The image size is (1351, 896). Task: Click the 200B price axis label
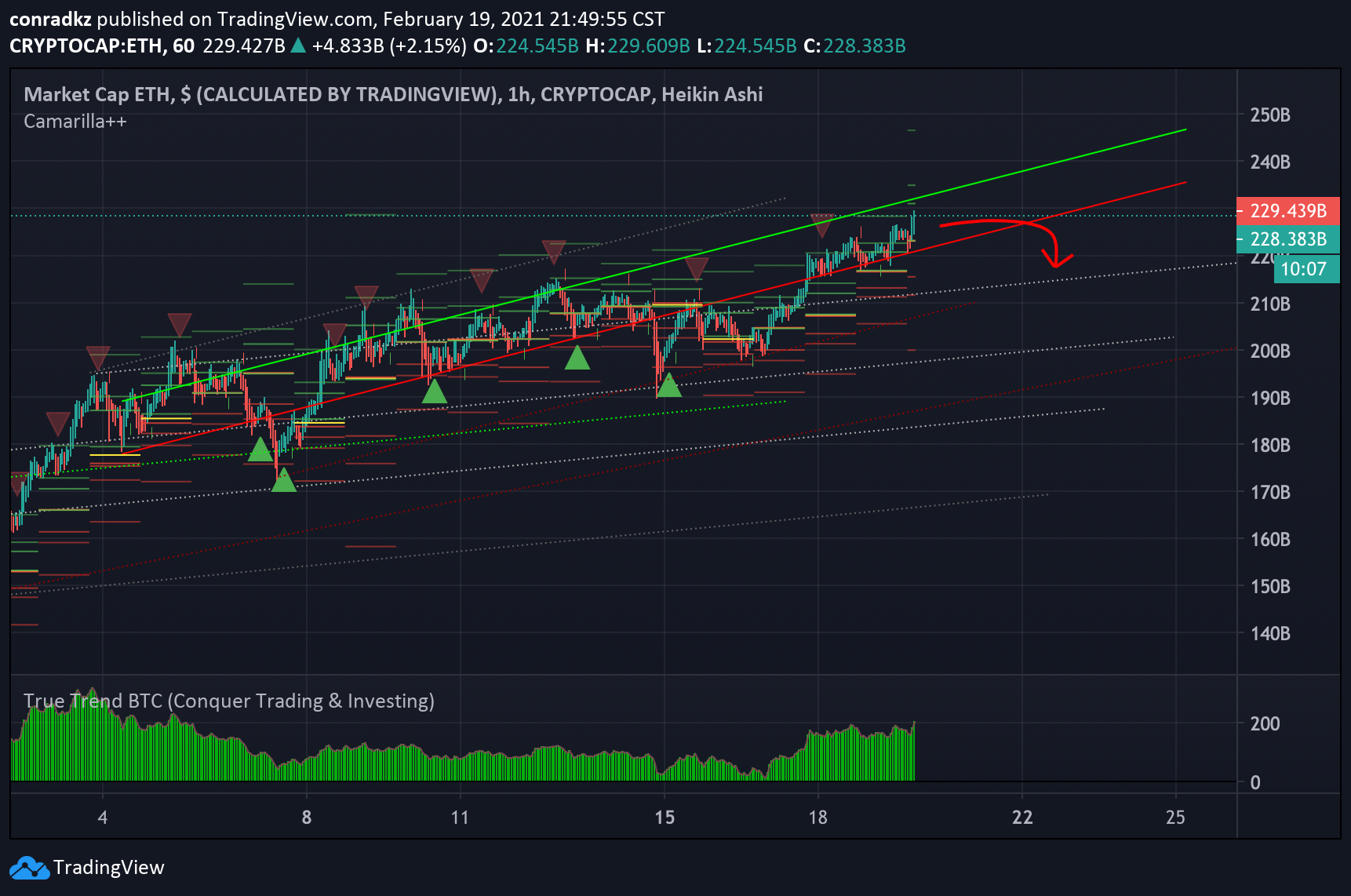click(1270, 351)
